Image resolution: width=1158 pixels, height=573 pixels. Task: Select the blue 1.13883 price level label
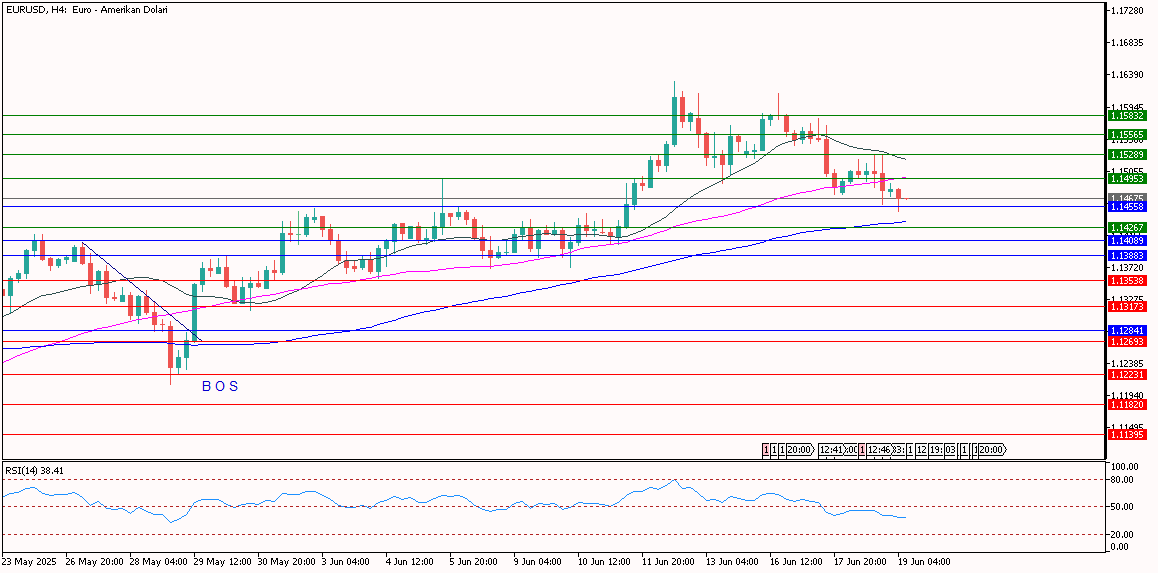(1127, 255)
